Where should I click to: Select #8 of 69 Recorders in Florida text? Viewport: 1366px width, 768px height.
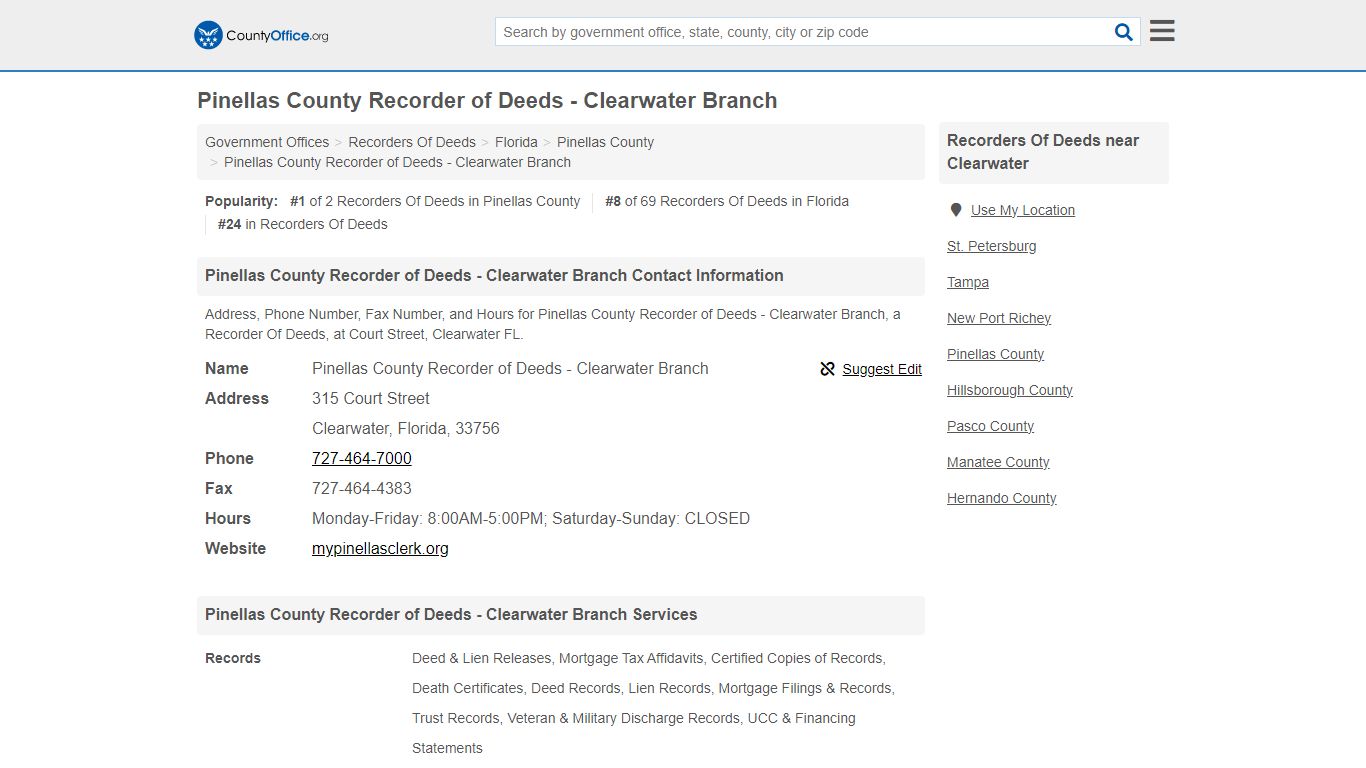(x=727, y=201)
